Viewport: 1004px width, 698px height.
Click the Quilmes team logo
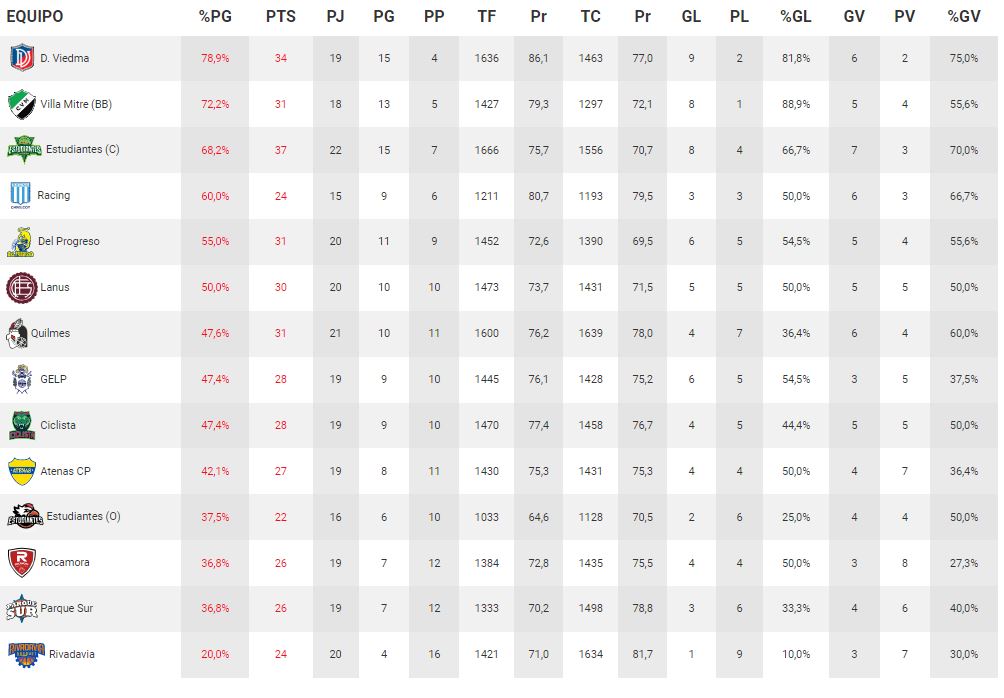(18, 334)
